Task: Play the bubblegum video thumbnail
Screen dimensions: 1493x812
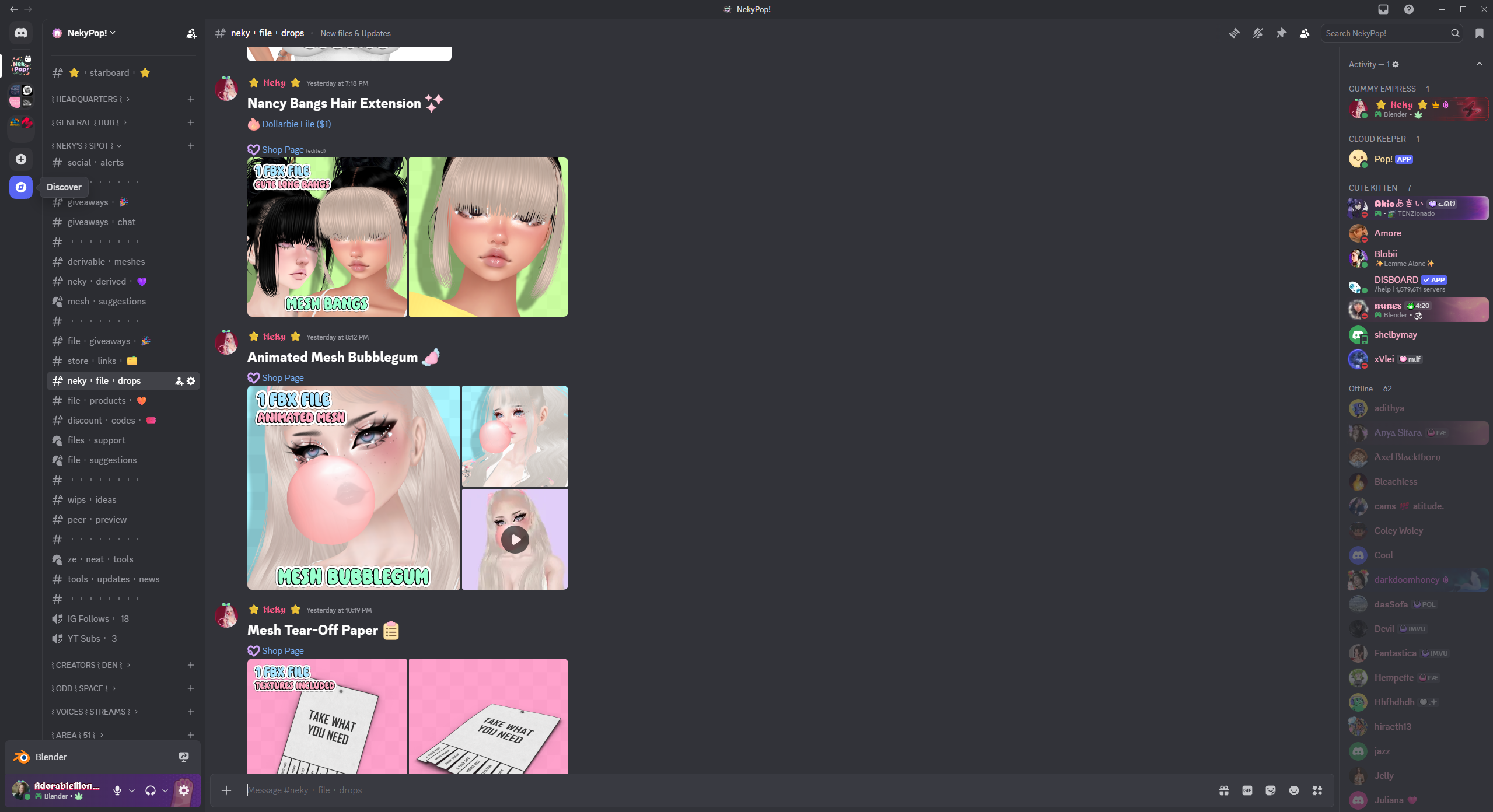Action: (515, 540)
